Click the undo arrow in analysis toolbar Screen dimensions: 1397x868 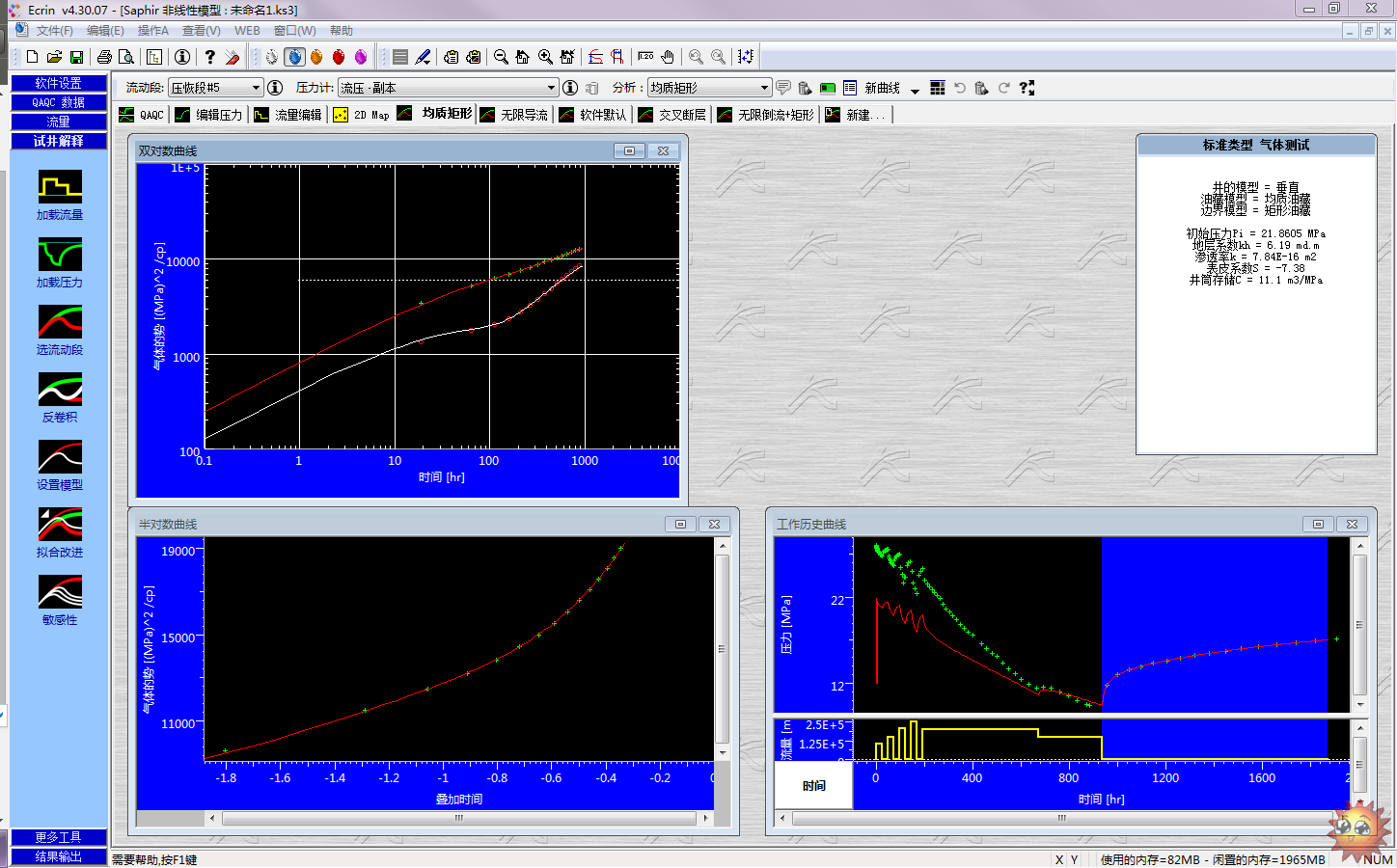960,88
